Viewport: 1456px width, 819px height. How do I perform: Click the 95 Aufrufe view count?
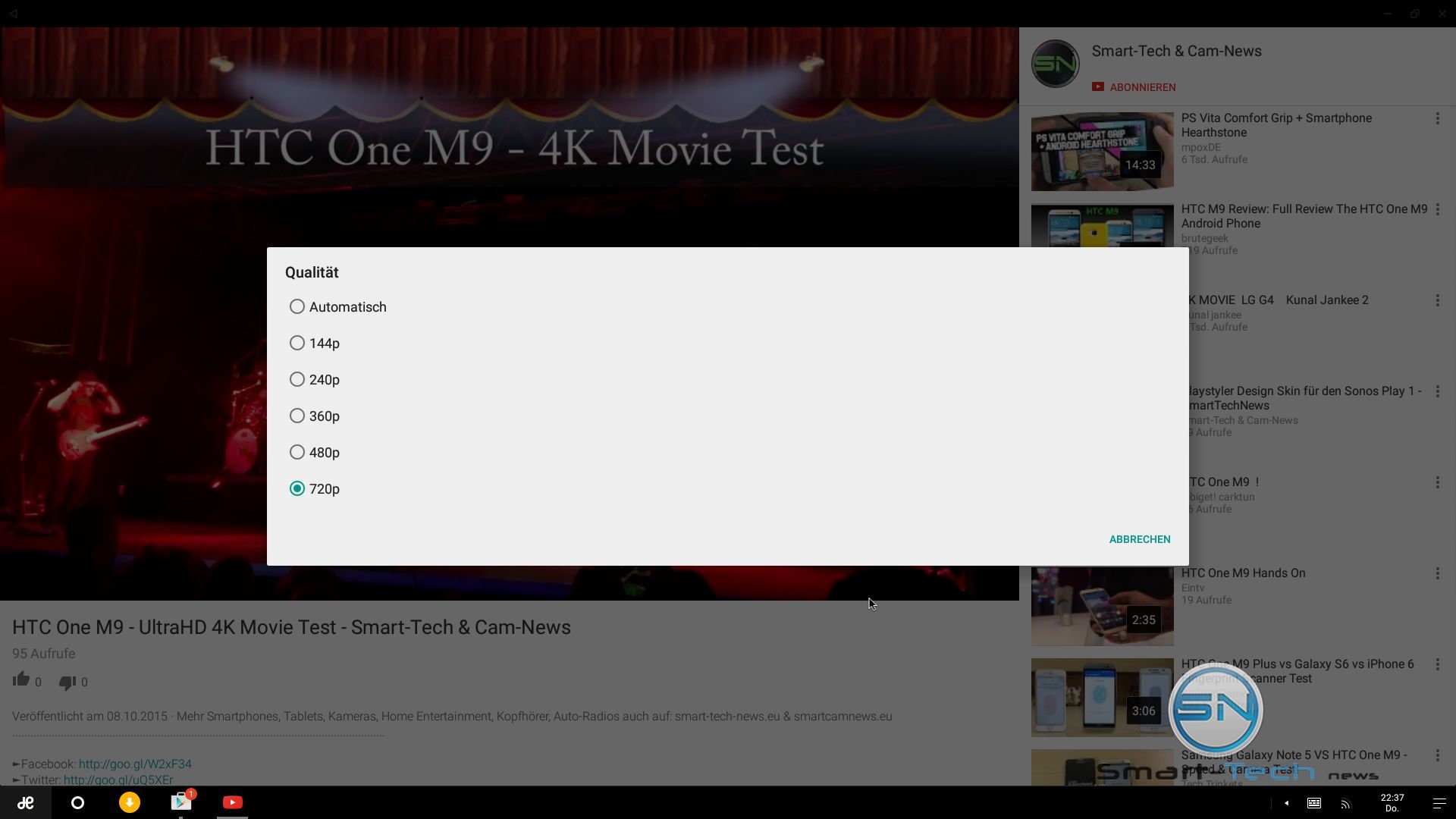point(43,654)
